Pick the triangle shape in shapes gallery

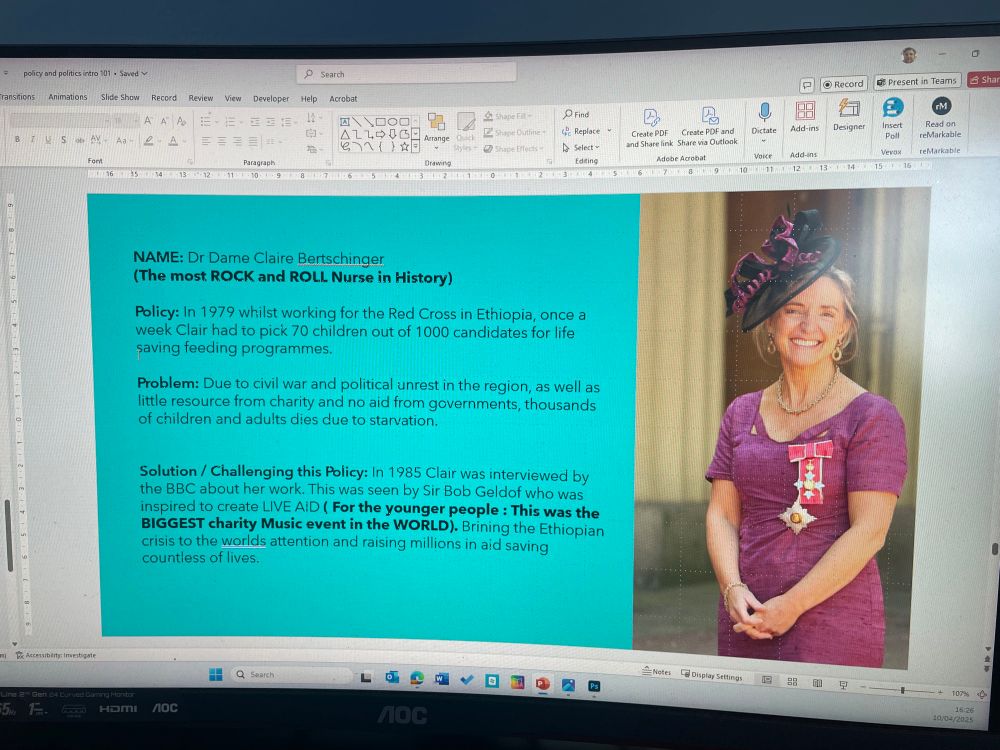pos(345,134)
